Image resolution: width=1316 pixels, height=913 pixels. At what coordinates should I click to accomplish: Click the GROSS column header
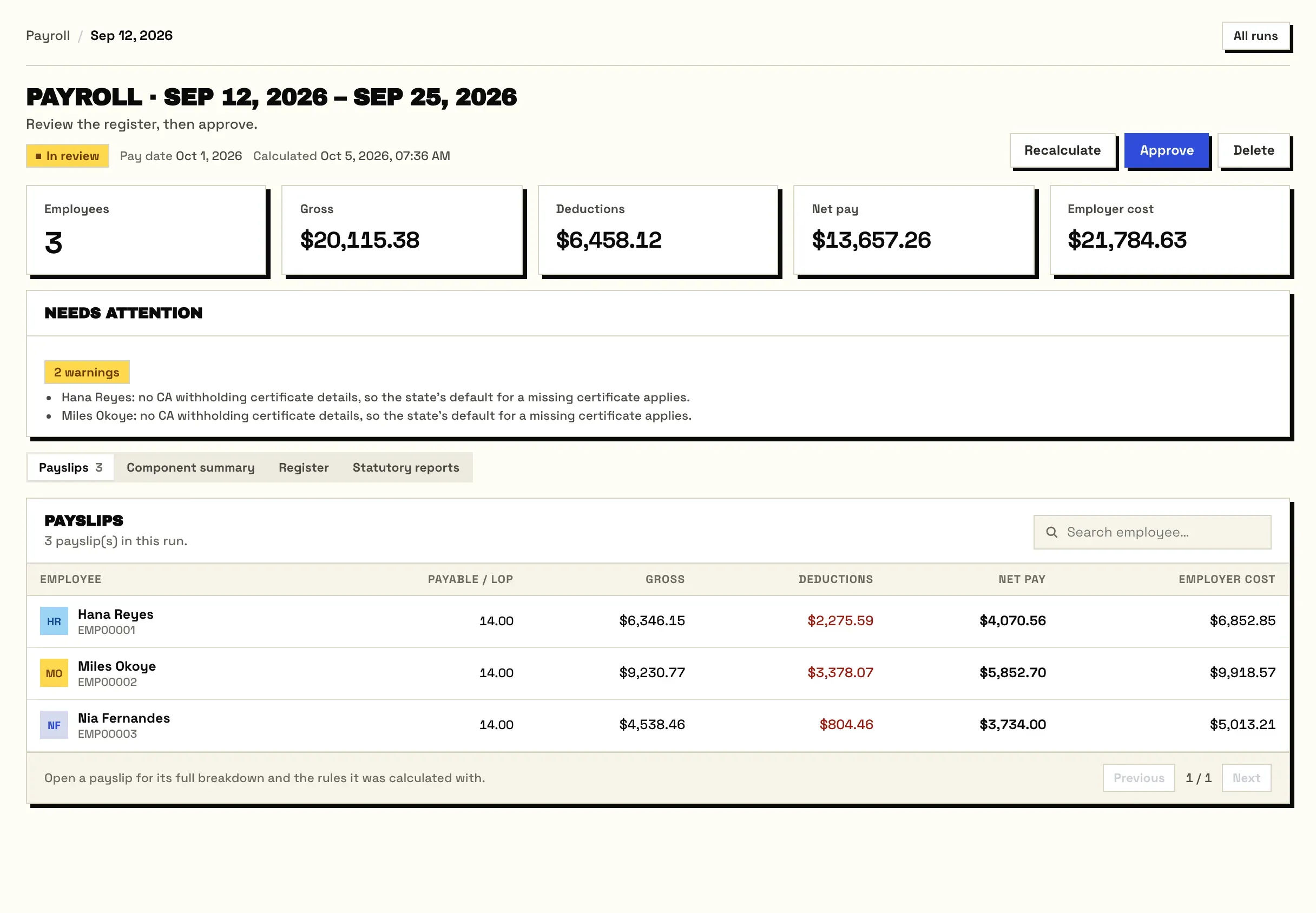(665, 579)
